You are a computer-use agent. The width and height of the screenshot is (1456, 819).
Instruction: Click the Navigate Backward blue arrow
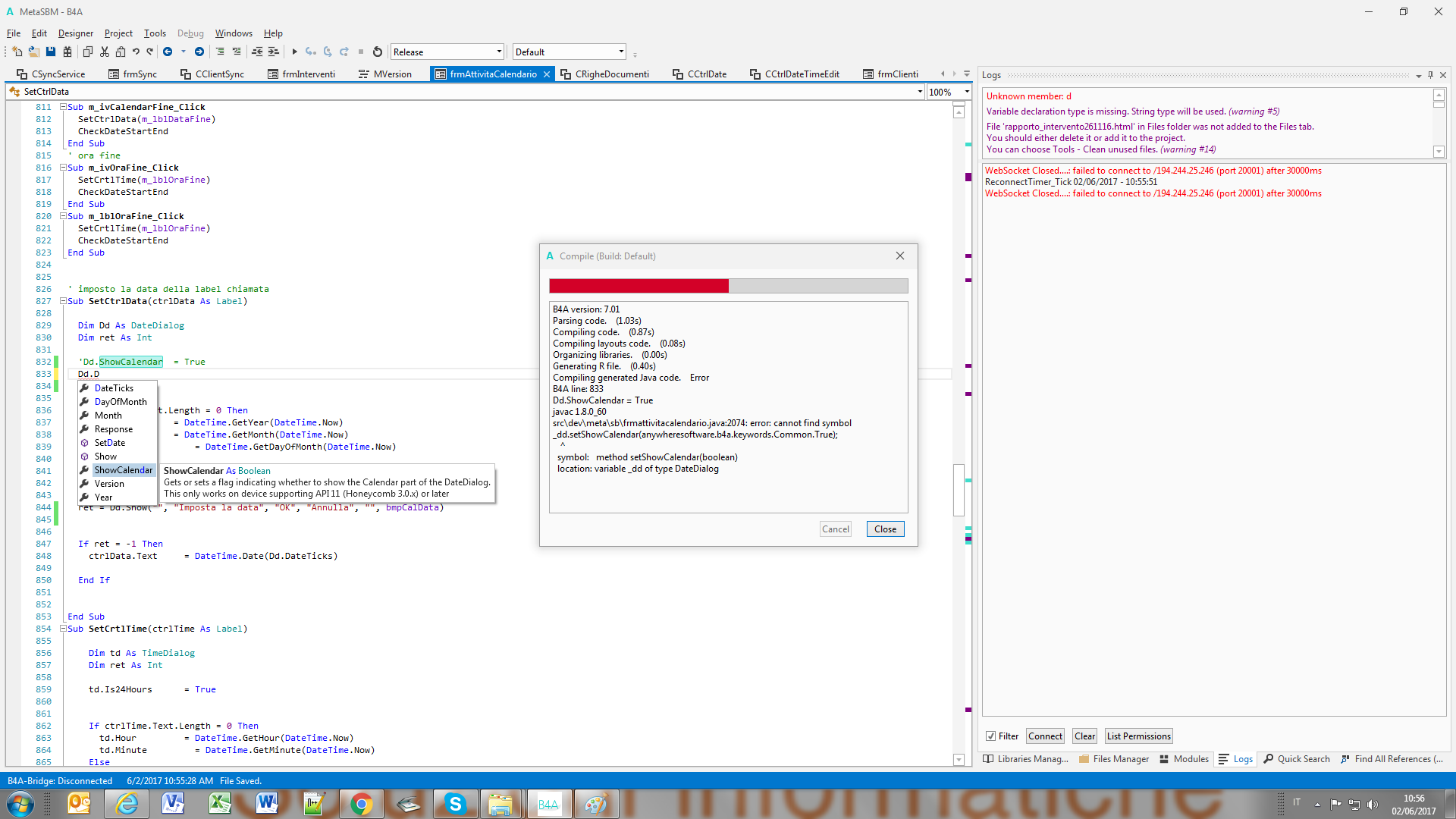point(168,52)
